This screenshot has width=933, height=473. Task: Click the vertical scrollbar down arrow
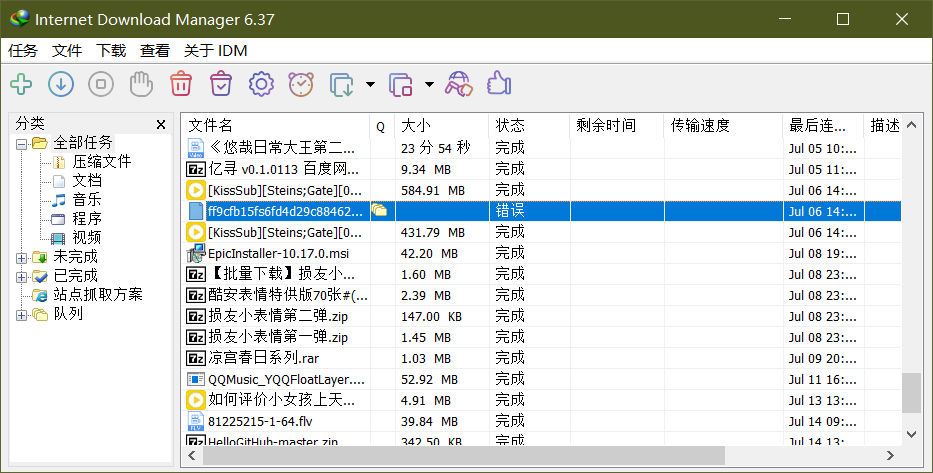(x=911, y=434)
